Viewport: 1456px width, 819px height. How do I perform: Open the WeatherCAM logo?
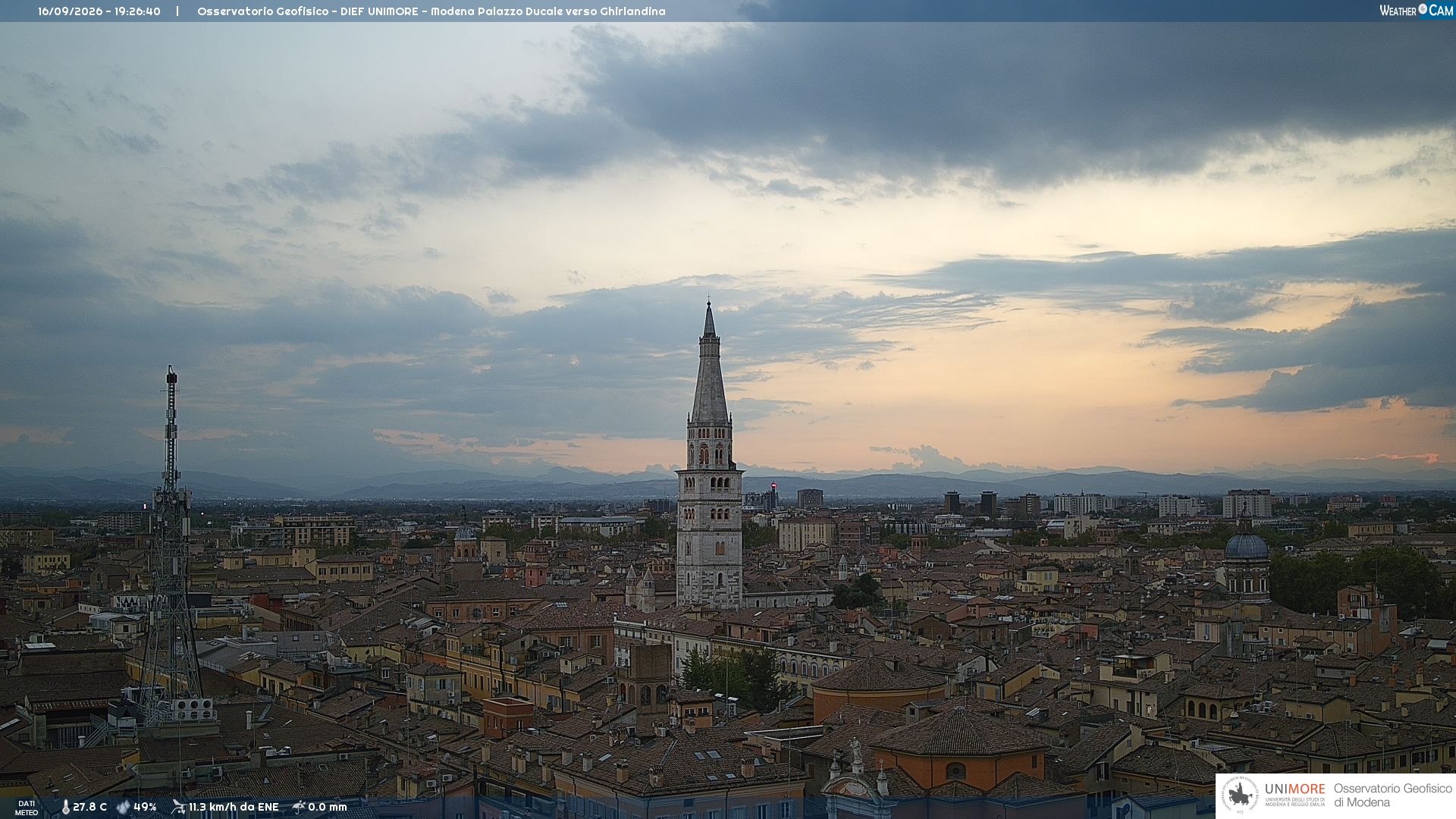coord(1416,11)
